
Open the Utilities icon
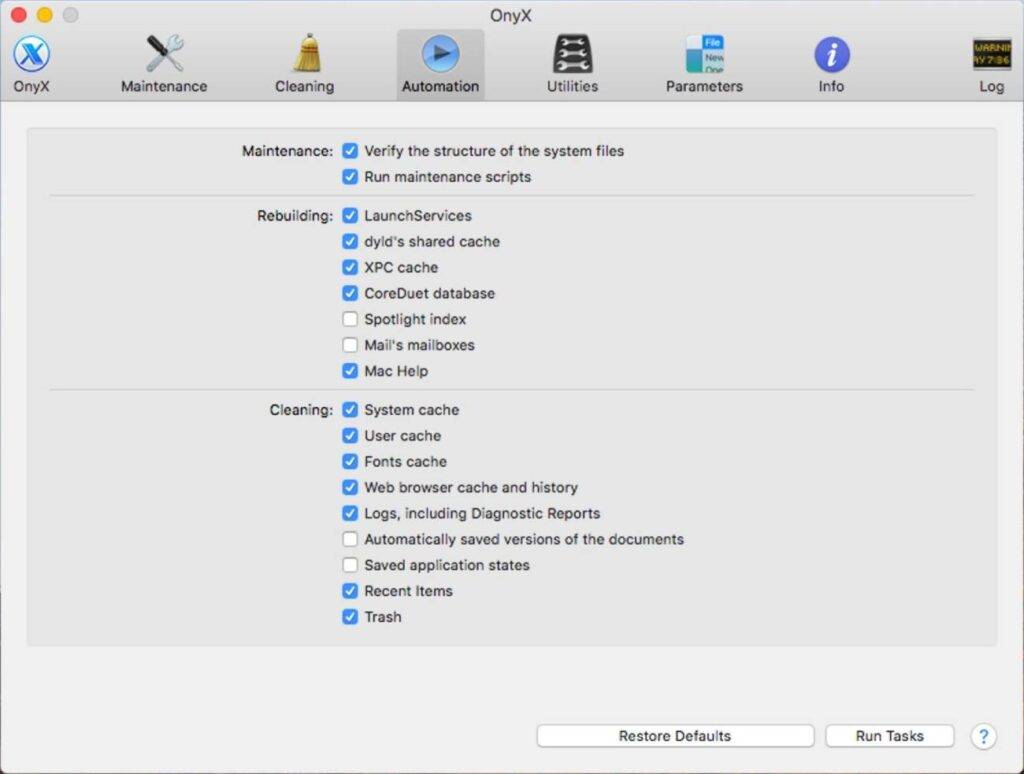pos(572,54)
